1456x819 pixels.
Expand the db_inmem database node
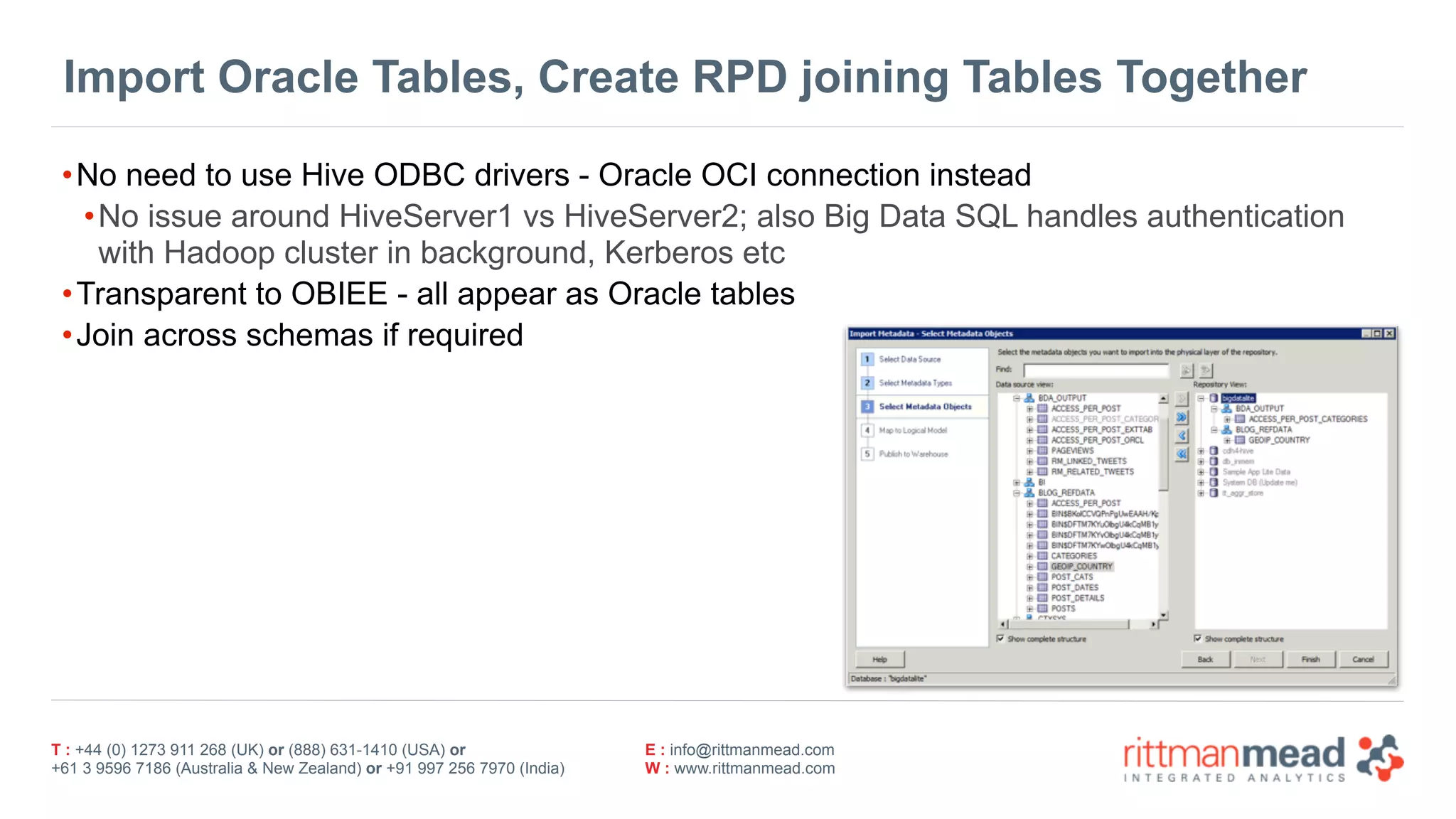click(1201, 461)
